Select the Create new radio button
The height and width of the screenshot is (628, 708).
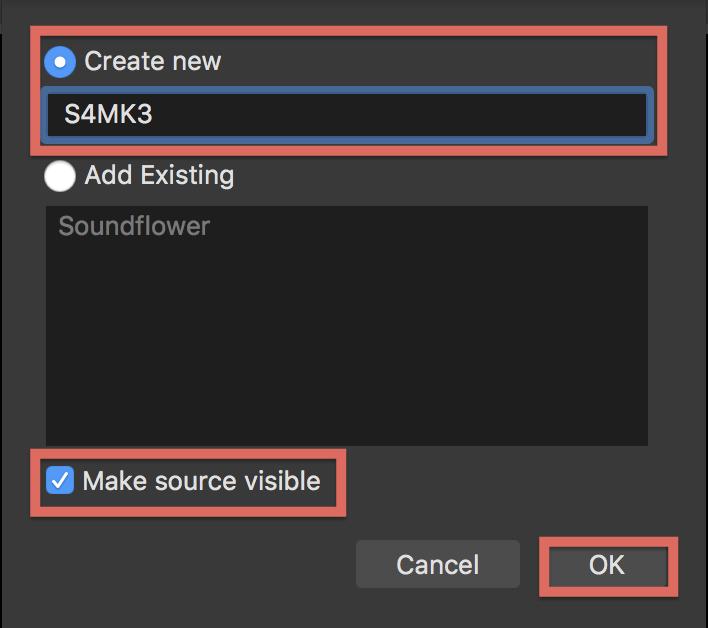click(60, 62)
